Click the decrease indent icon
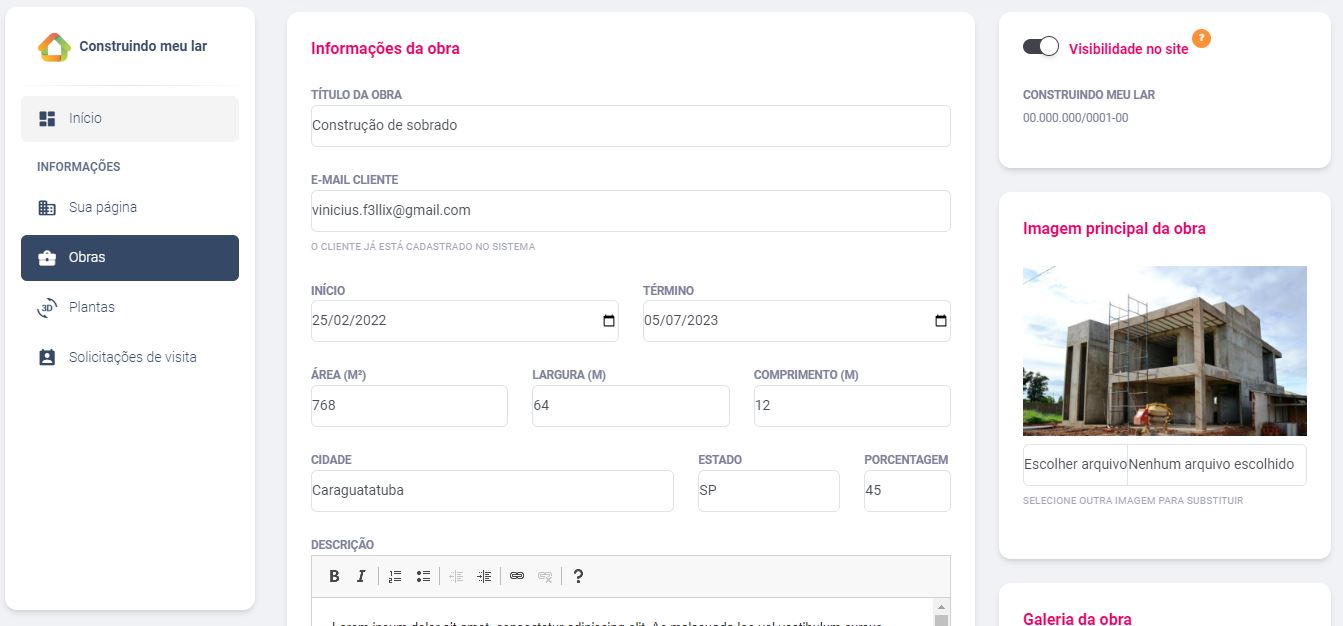This screenshot has width=1343, height=626. pos(456,576)
